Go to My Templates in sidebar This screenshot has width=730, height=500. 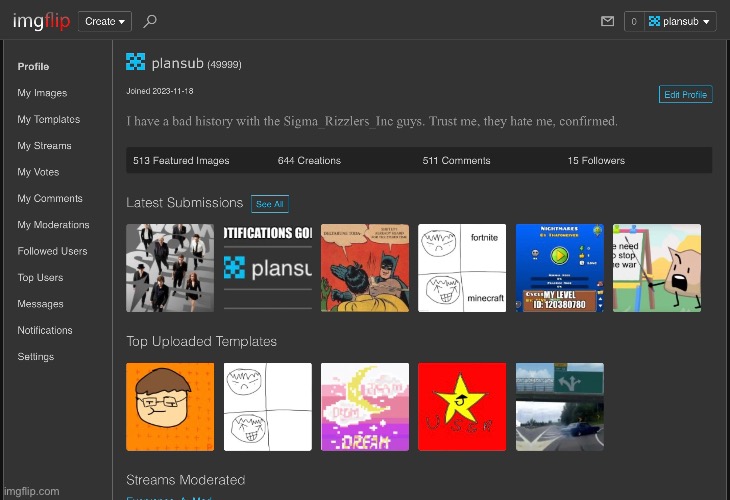pyautogui.click(x=48, y=119)
